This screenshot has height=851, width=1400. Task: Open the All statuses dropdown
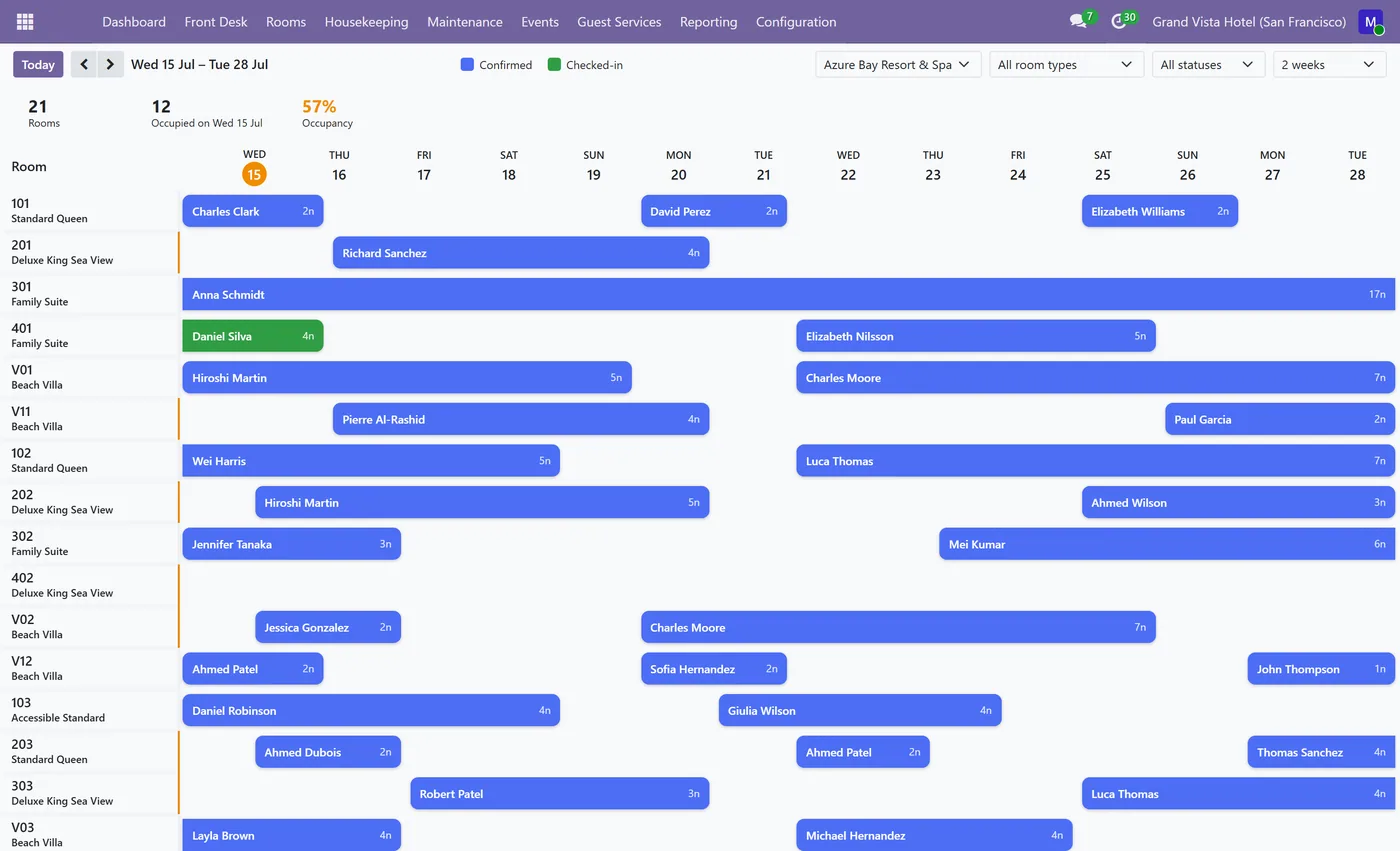coord(1208,64)
